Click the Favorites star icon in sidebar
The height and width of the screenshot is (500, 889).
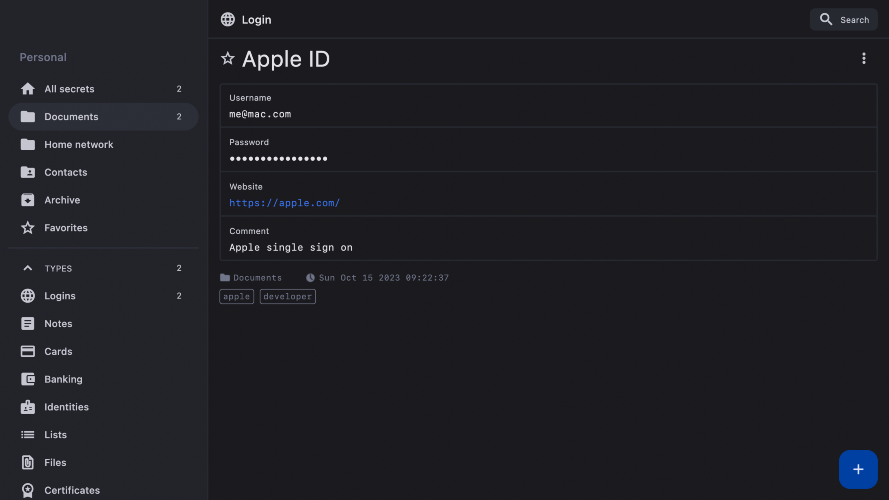point(27,228)
